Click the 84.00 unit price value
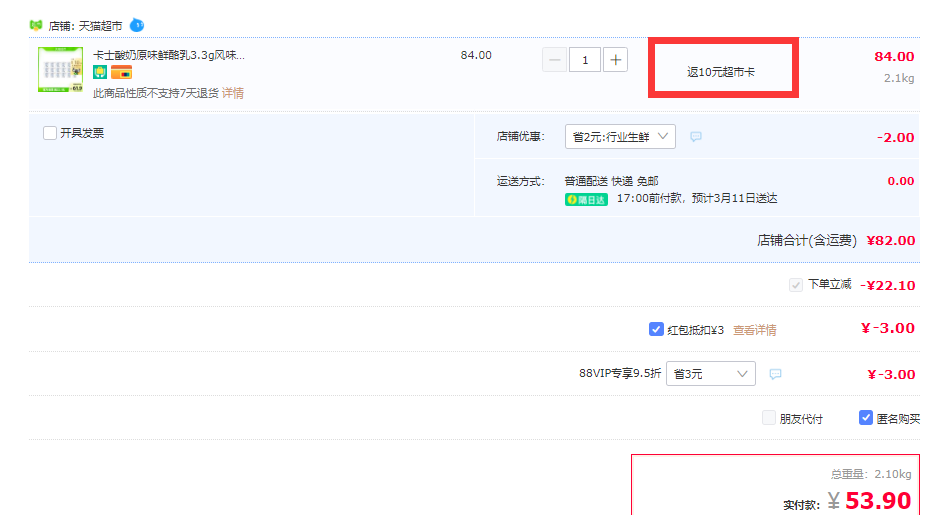This screenshot has height=515, width=933. [476, 55]
